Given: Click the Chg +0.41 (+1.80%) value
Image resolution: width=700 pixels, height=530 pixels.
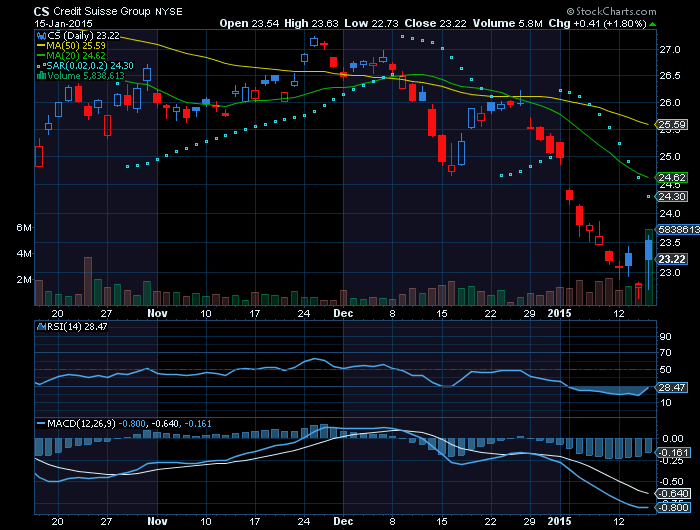Looking at the screenshot, I should [x=597, y=24].
